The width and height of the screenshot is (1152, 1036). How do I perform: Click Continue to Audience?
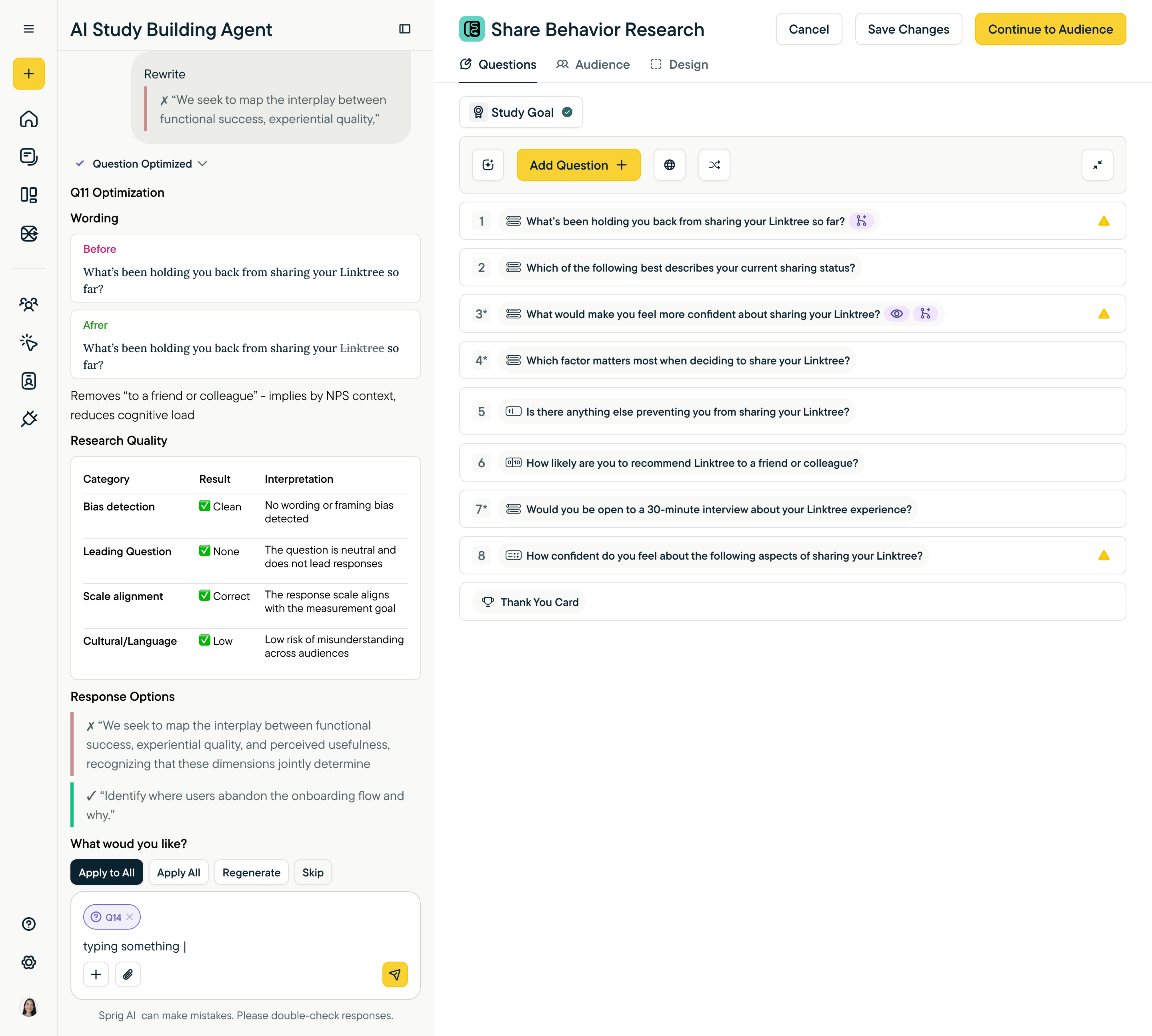[x=1050, y=29]
